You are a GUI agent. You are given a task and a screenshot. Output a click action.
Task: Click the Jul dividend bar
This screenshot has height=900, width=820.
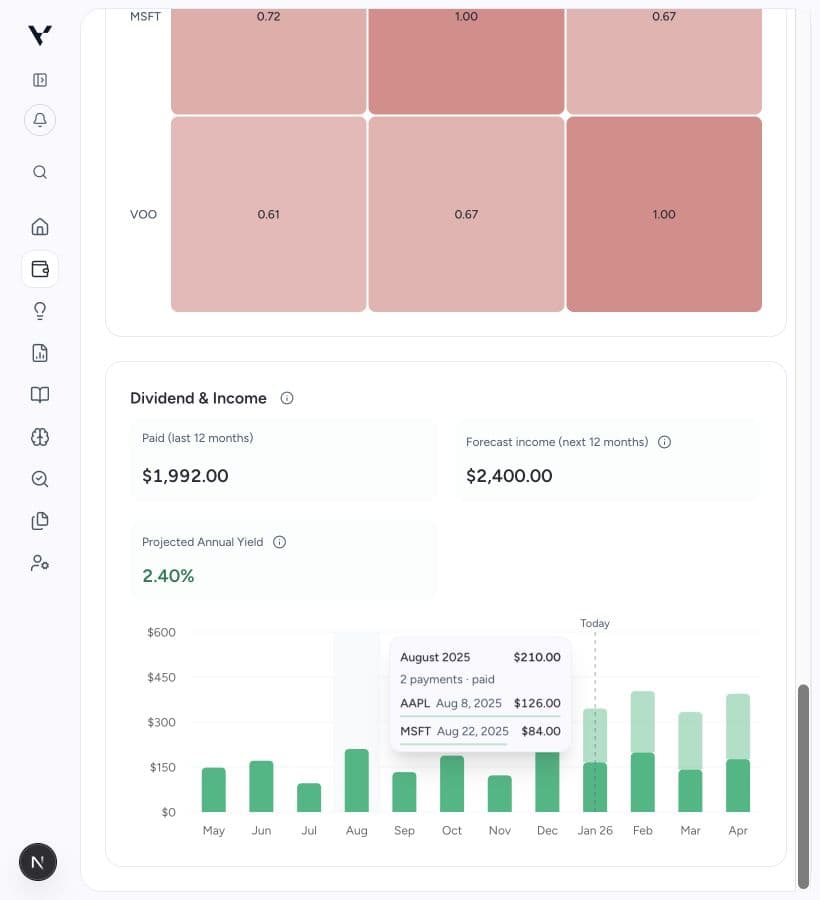(309, 798)
